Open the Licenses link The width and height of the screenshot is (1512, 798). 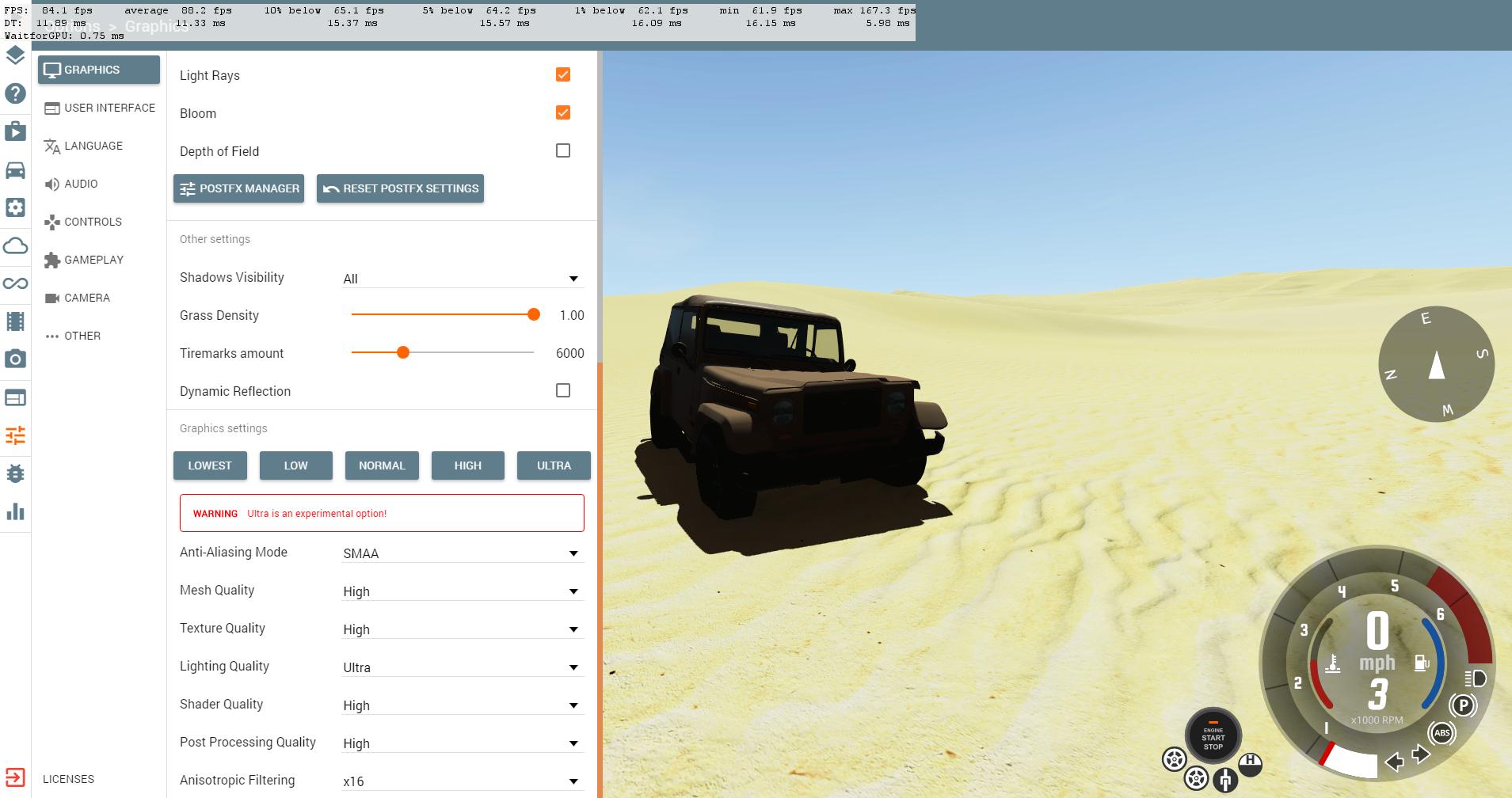68,779
